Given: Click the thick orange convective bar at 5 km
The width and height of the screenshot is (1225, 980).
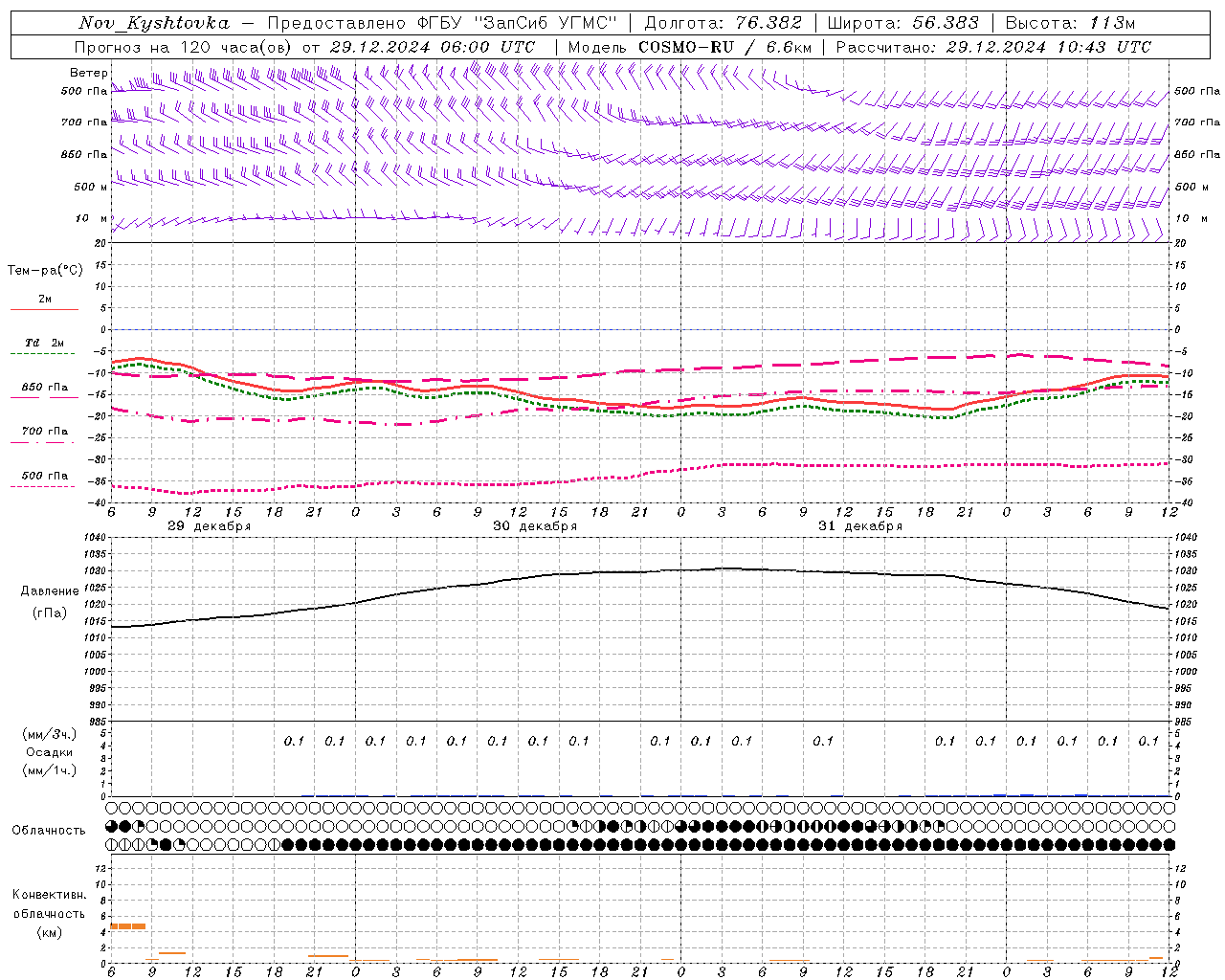Looking at the screenshot, I should pyautogui.click(x=128, y=926).
